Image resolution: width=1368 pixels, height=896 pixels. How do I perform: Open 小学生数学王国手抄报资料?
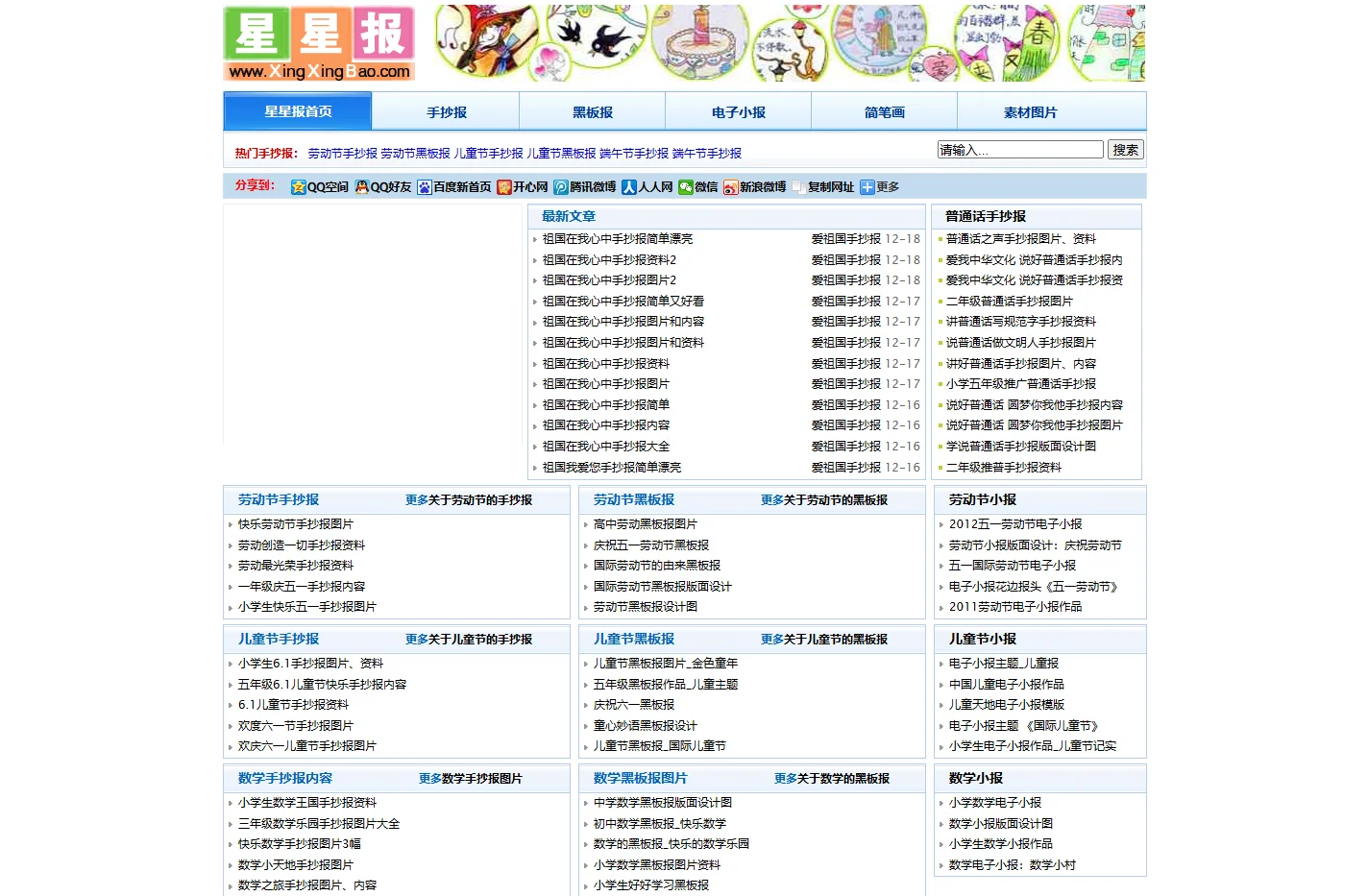(307, 803)
